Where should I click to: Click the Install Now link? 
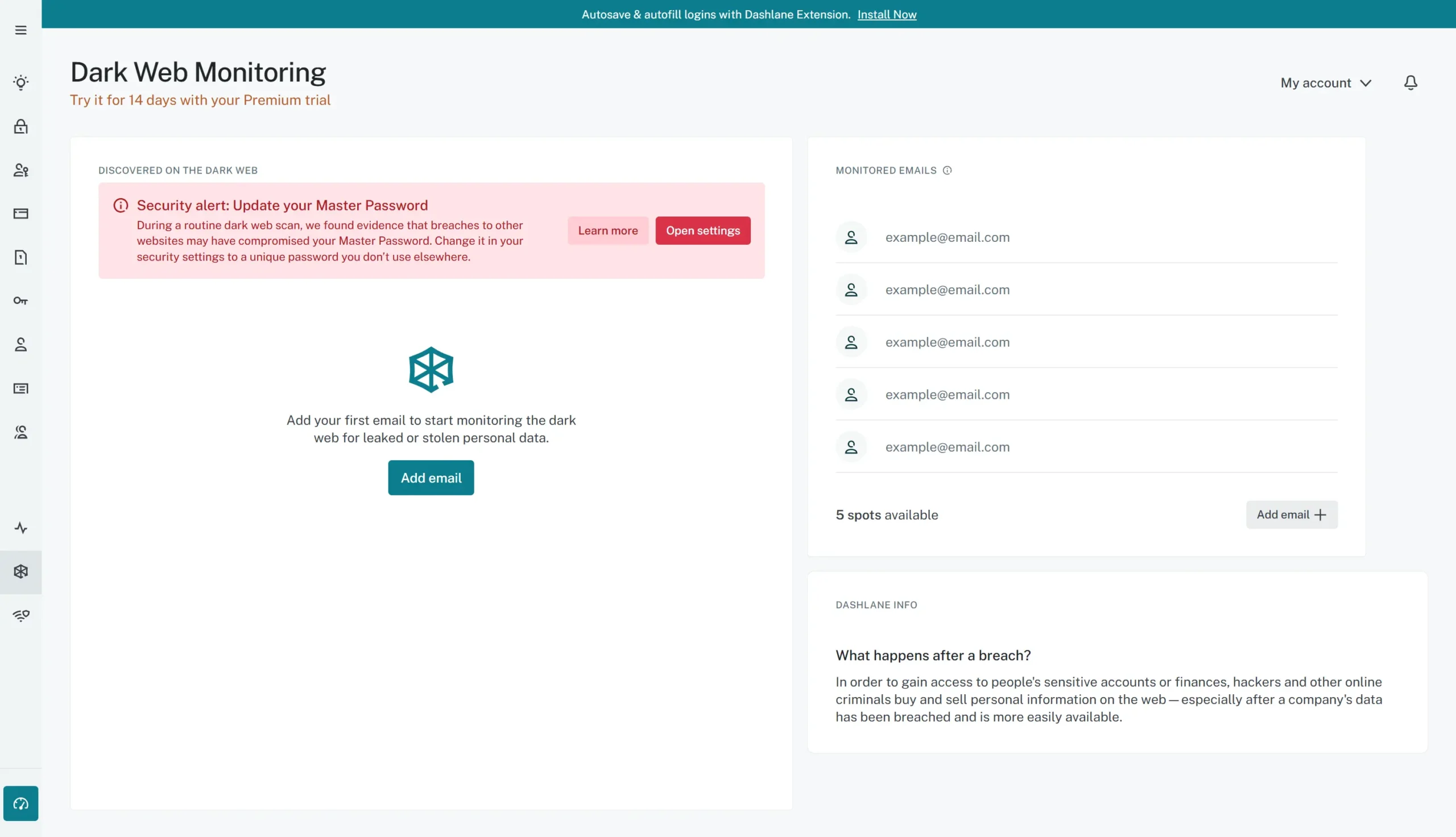(x=886, y=14)
